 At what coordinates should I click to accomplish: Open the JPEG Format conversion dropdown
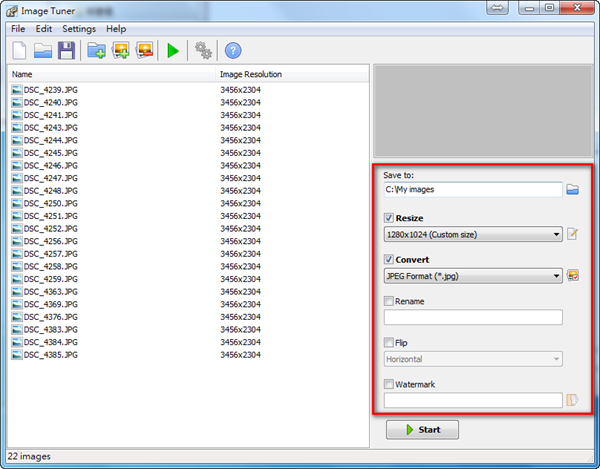473,276
